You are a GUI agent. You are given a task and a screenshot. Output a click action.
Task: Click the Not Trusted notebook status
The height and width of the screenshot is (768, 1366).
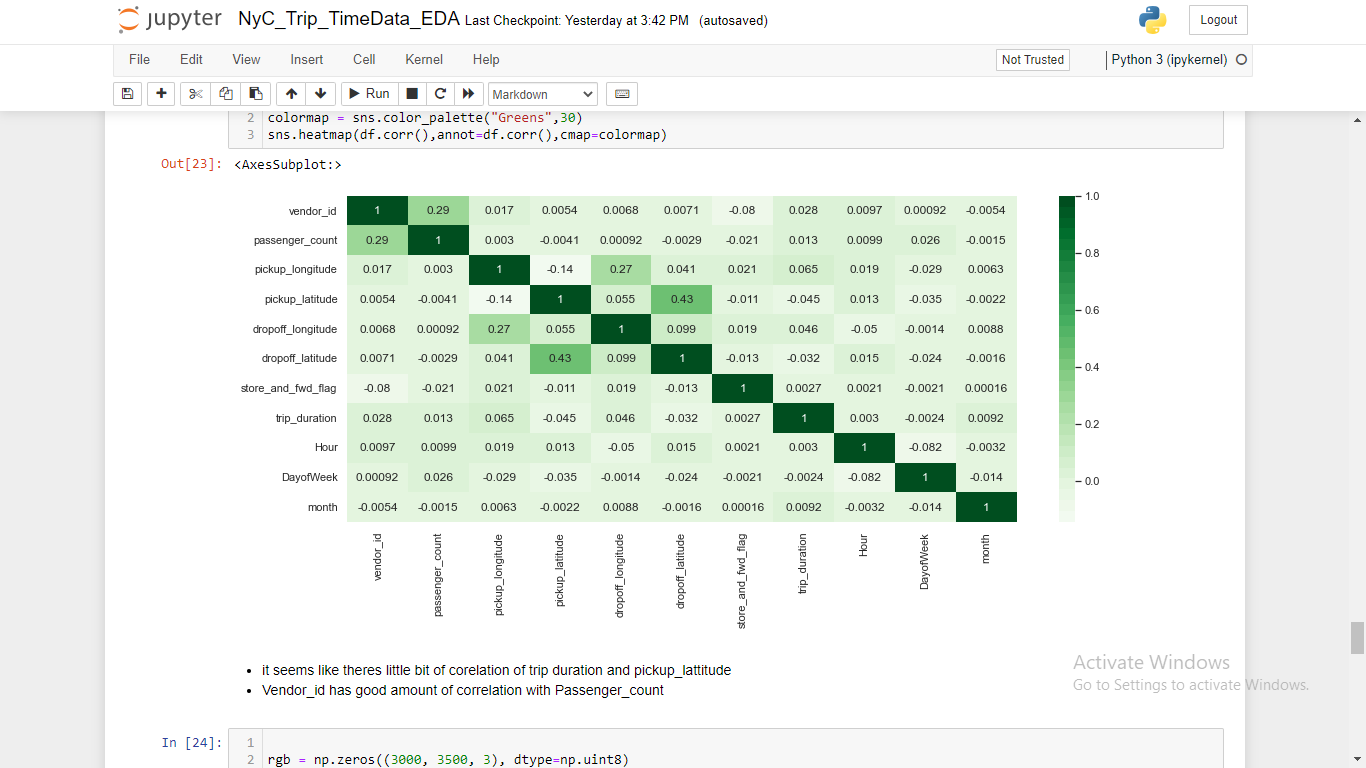point(1032,59)
